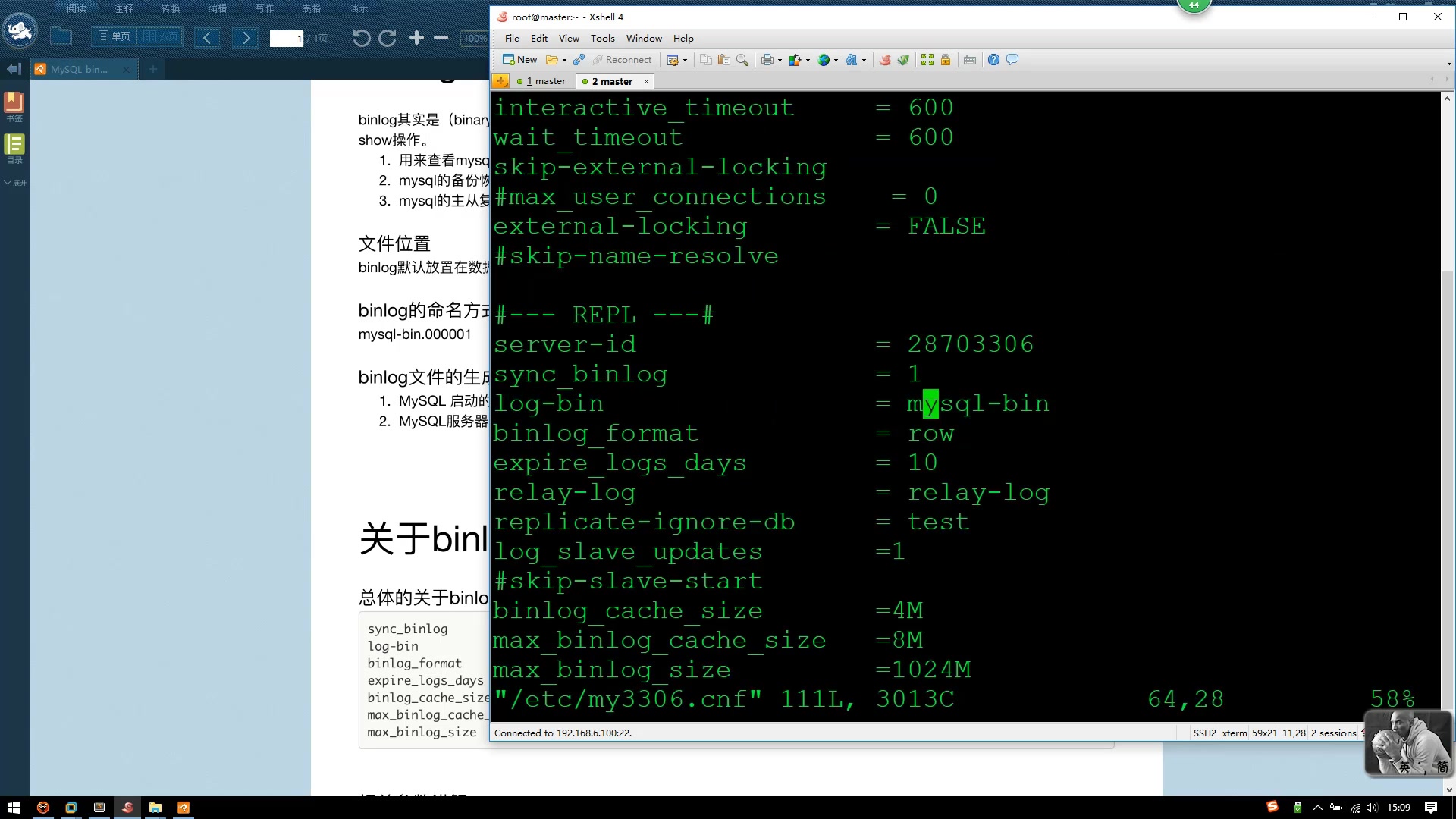The height and width of the screenshot is (819, 1456).
Task: Click the Help question-mark icon in Xshell
Action: (993, 60)
